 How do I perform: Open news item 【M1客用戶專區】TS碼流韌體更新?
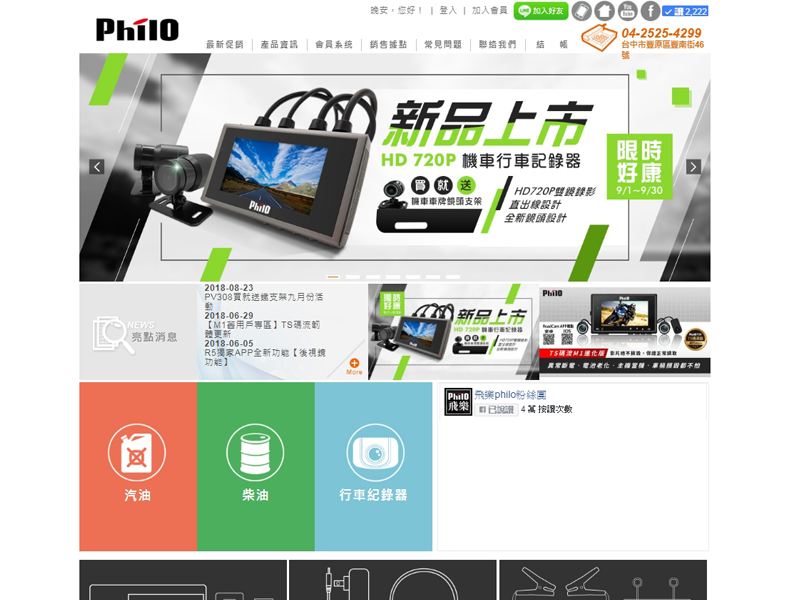262,329
